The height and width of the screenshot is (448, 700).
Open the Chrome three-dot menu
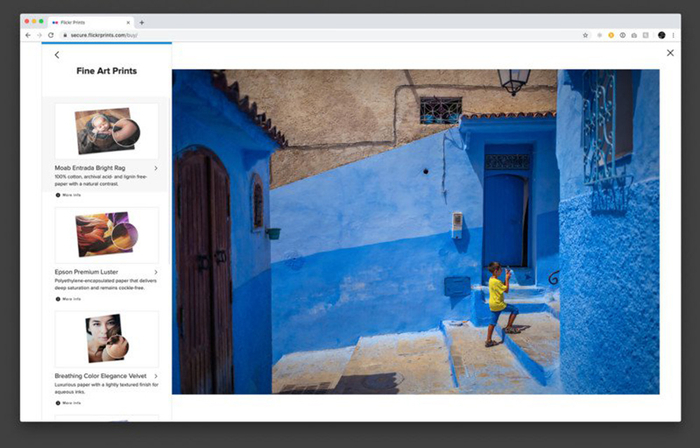[673, 35]
